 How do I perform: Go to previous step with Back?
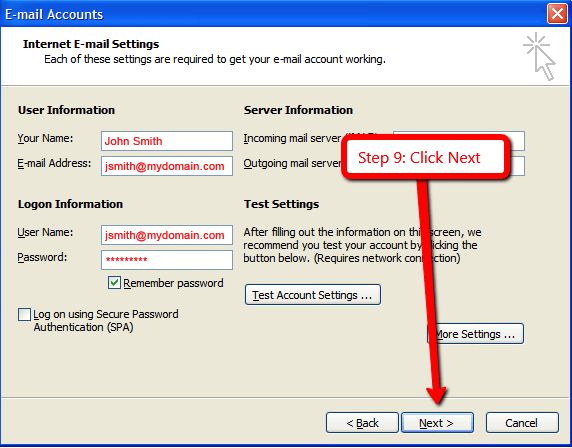tap(362, 423)
